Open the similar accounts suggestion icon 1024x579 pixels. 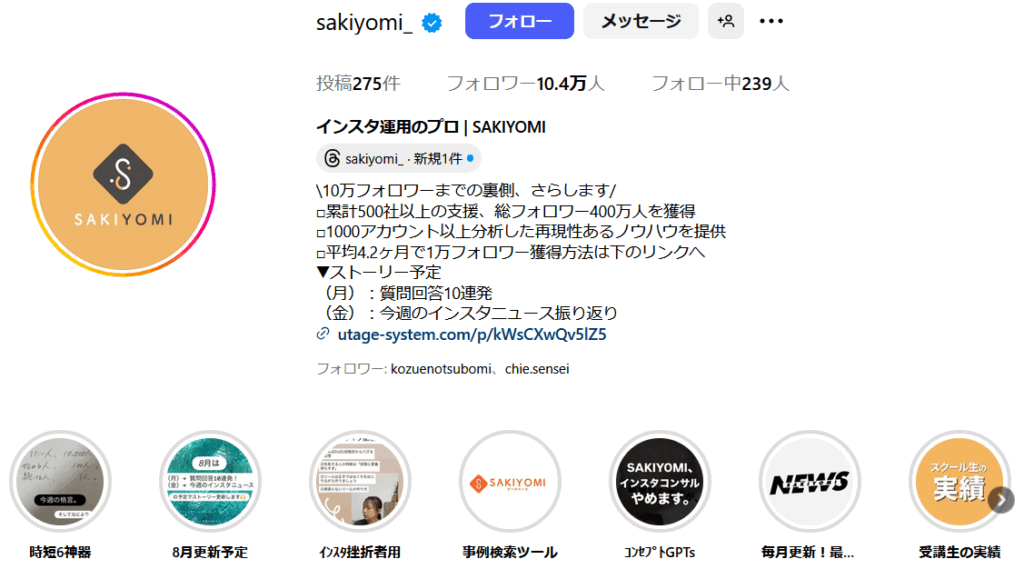[726, 21]
